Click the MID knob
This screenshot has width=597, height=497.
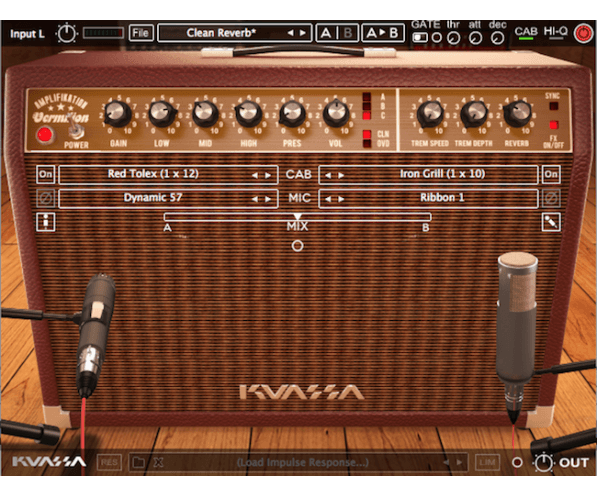(x=206, y=113)
